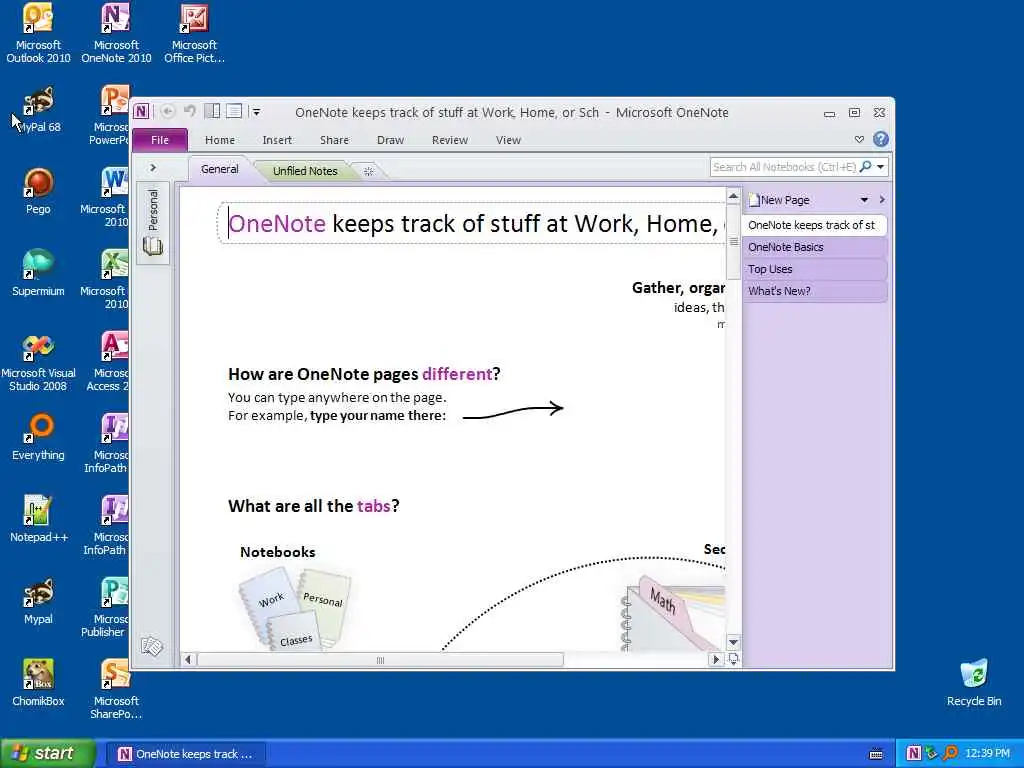Viewport: 1024px width, 768px height.
Task: Open the Review ribbon tab
Action: point(450,140)
